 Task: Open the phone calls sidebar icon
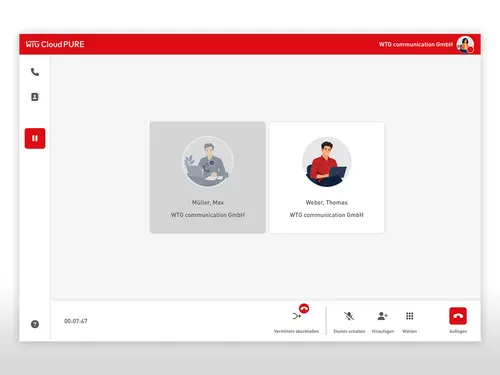(35, 72)
